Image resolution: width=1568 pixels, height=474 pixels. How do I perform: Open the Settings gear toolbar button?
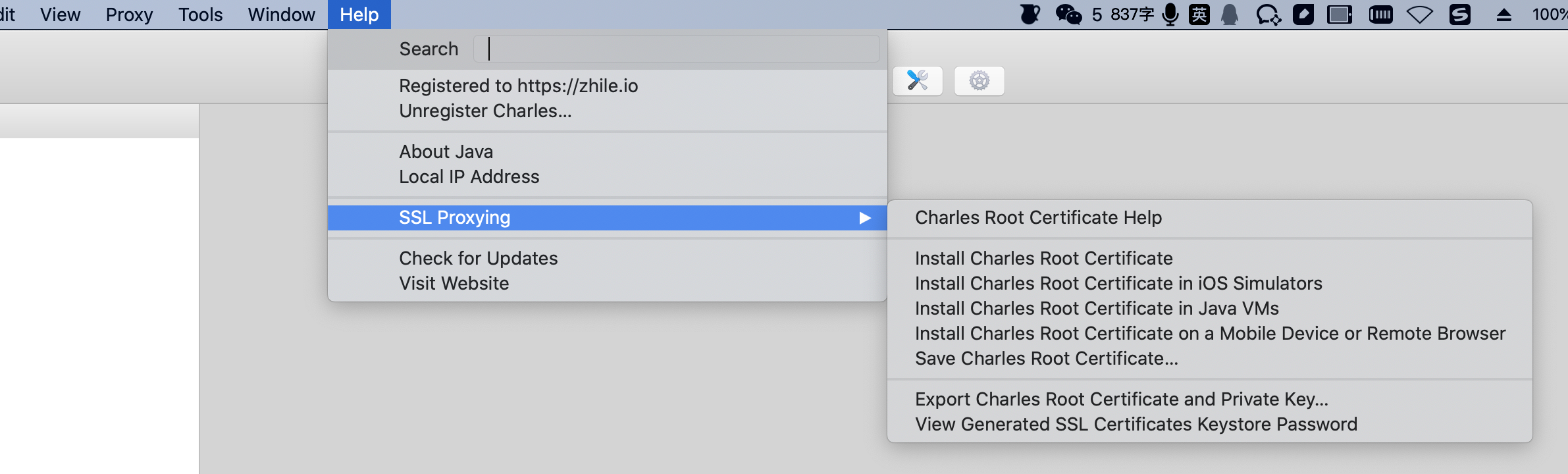click(979, 81)
